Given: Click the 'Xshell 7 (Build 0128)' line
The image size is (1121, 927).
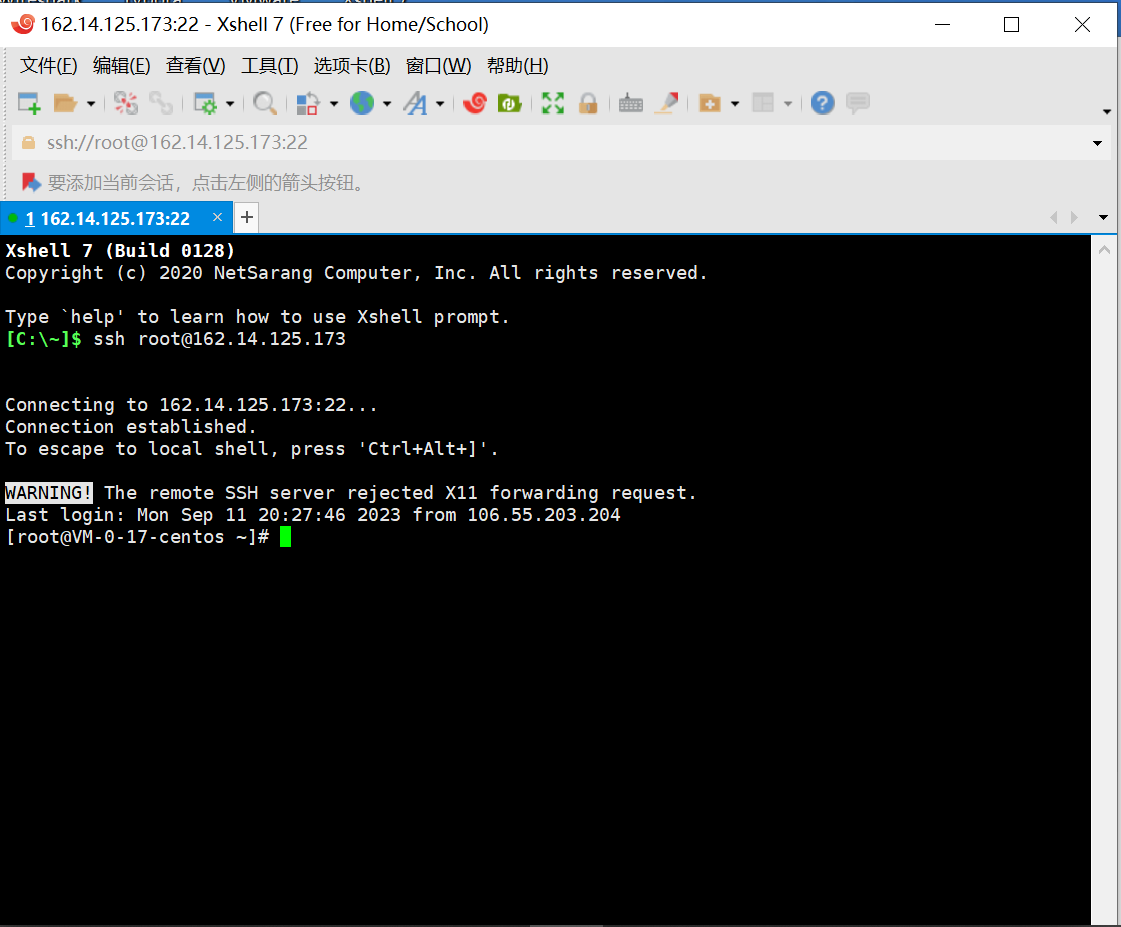Looking at the screenshot, I should [120, 251].
